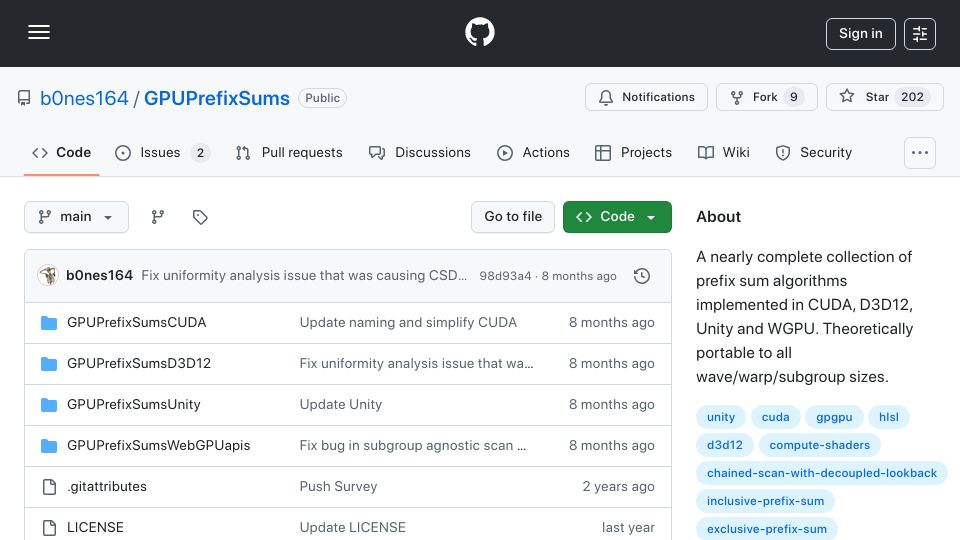Click the '2 years ago' timestamp for .gitattributes
Image resolution: width=960 pixels, height=540 pixels.
point(618,487)
